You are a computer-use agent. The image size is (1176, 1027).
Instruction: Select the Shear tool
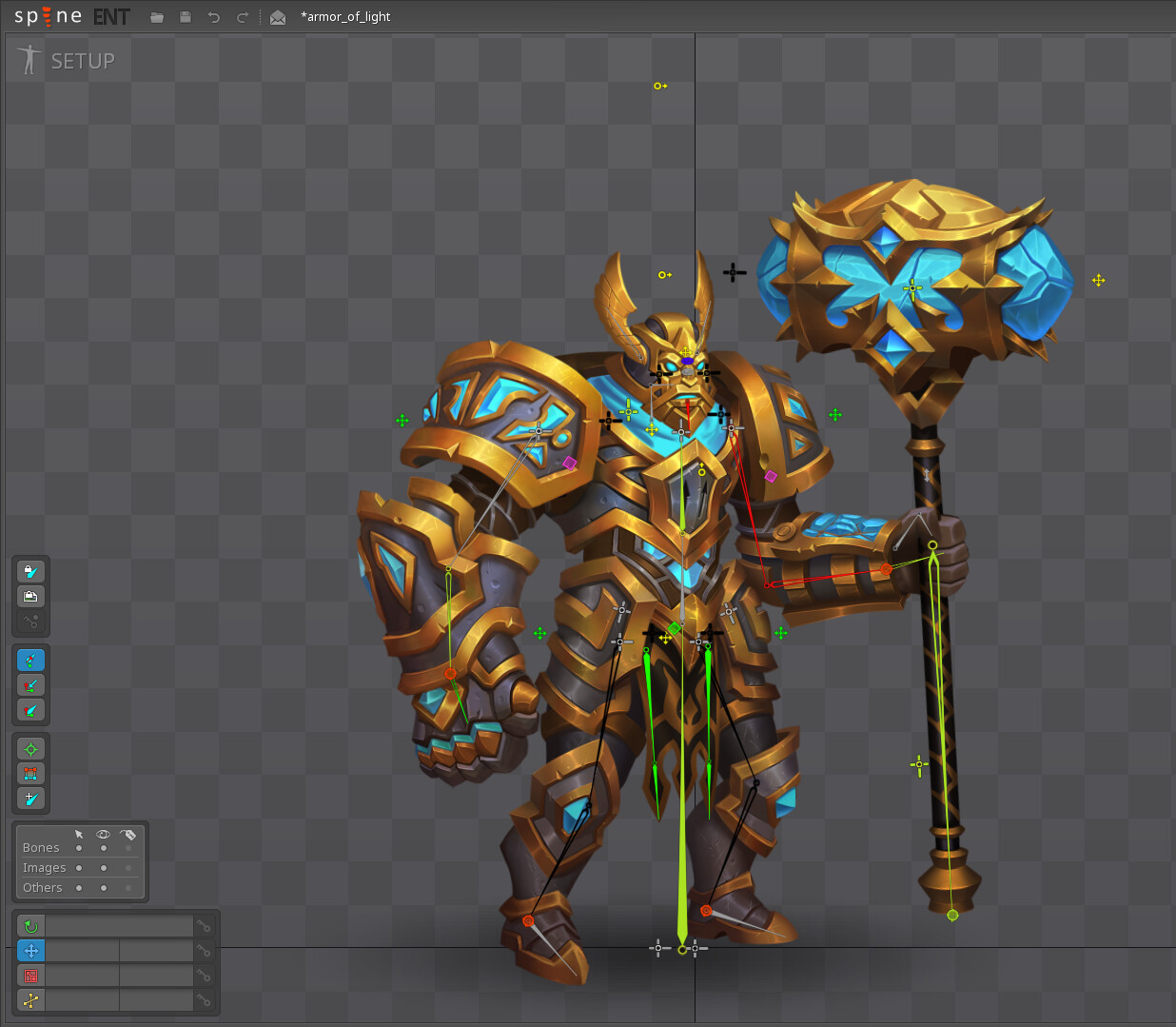coord(30,1000)
